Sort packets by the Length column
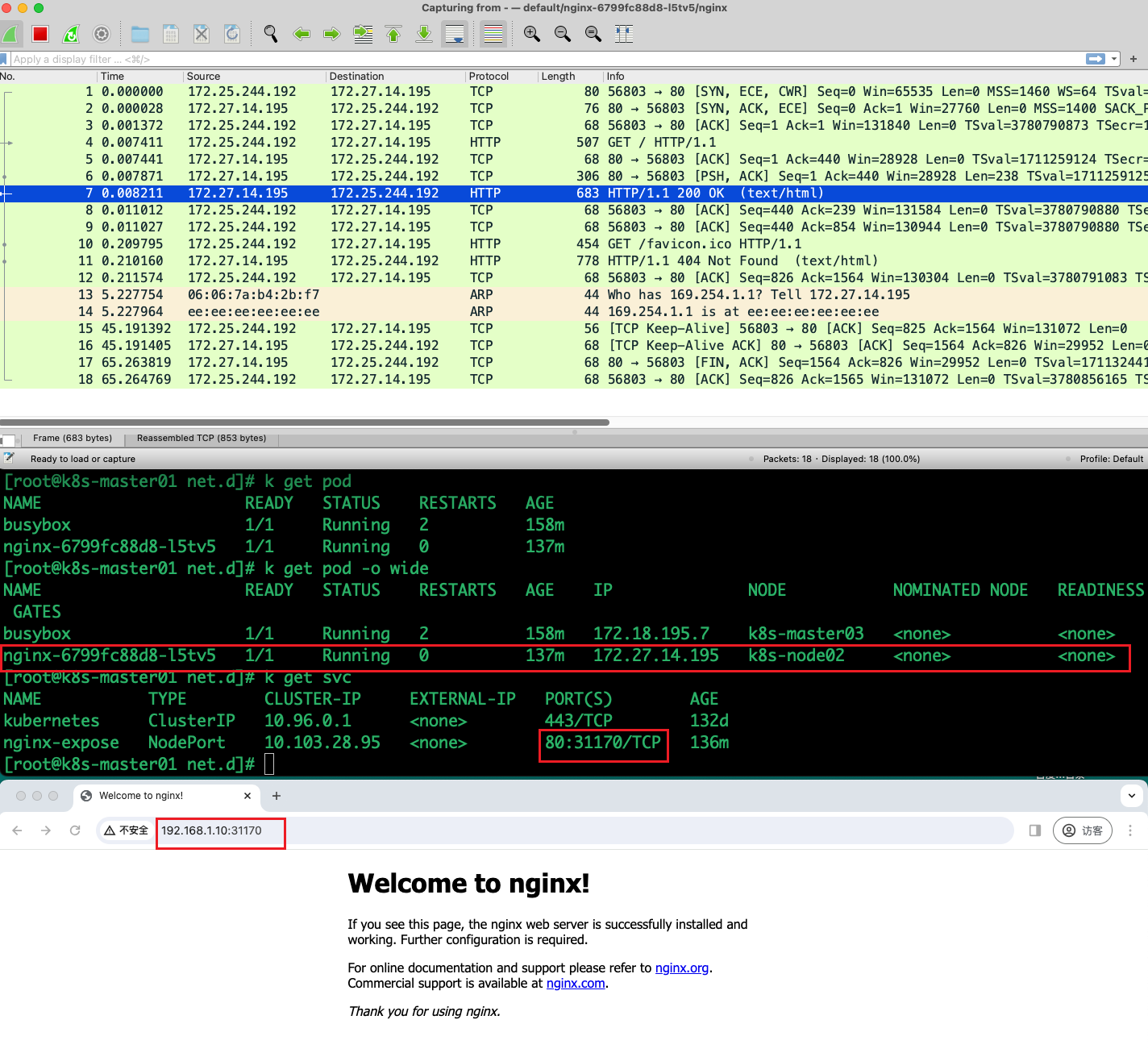Screen dimensions: 1148x1053 tap(571, 77)
